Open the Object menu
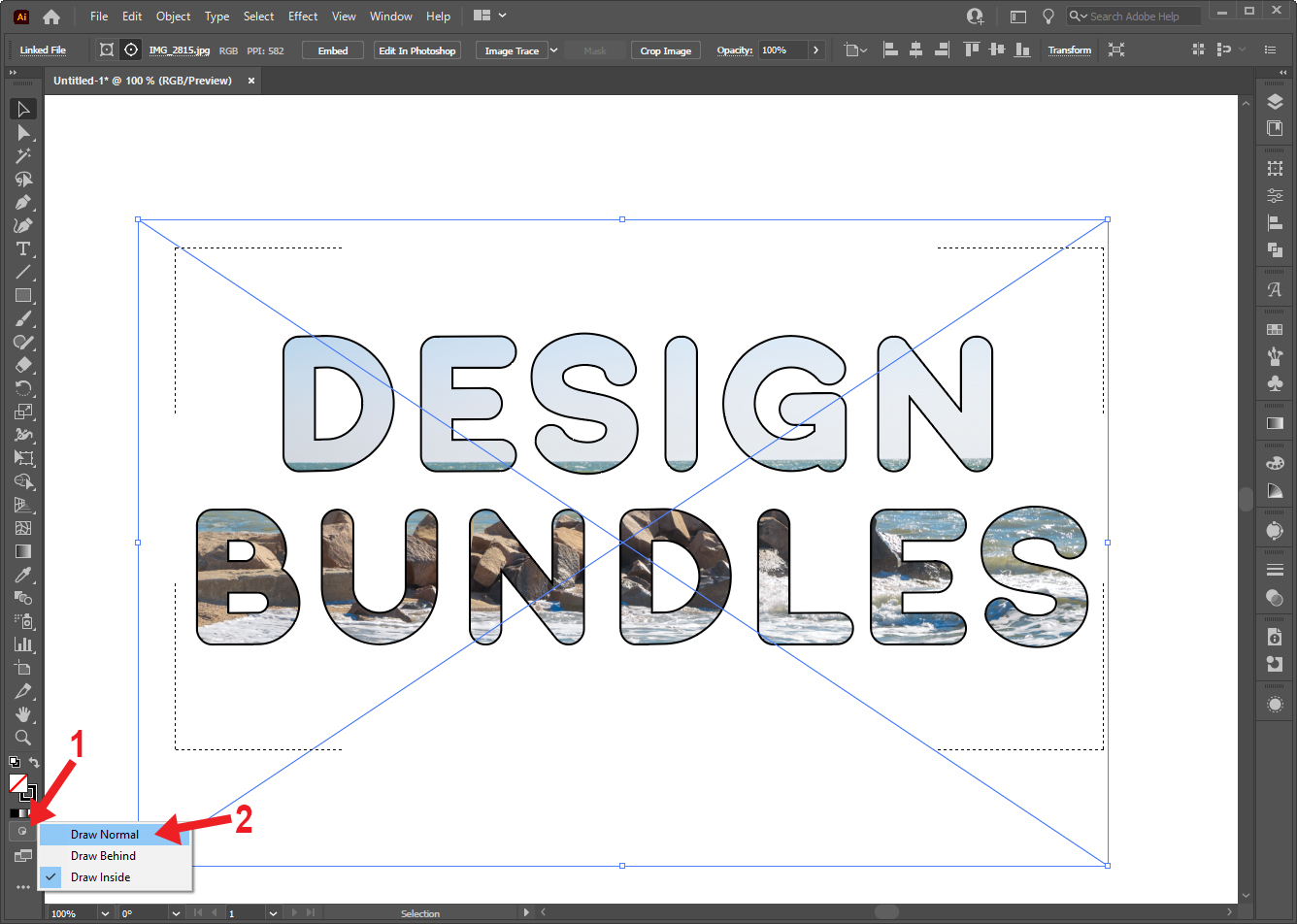 point(174,16)
